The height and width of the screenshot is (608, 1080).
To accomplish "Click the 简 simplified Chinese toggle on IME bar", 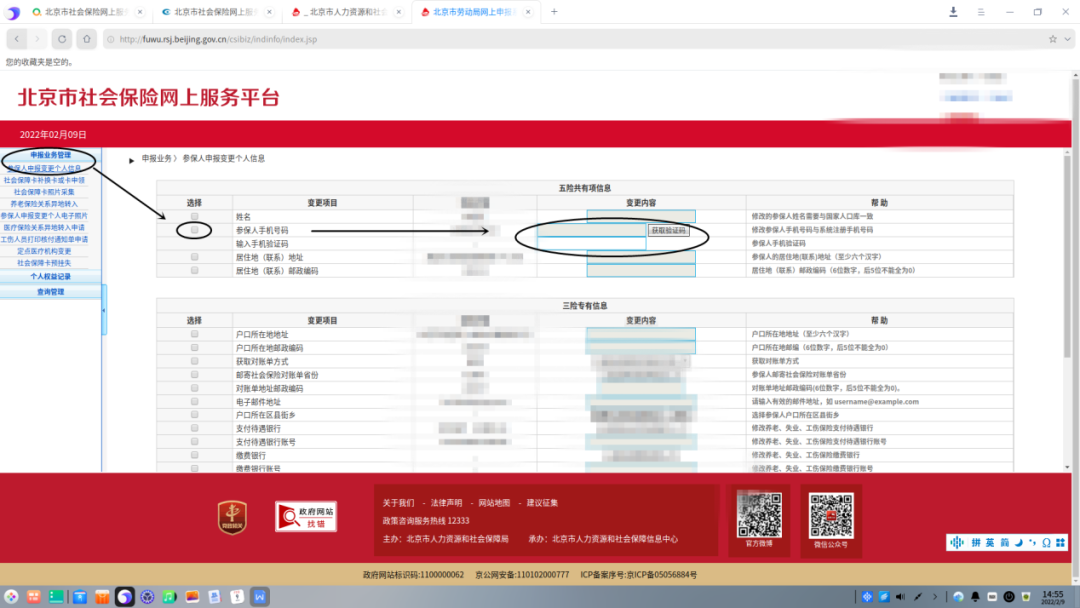I will [1004, 543].
